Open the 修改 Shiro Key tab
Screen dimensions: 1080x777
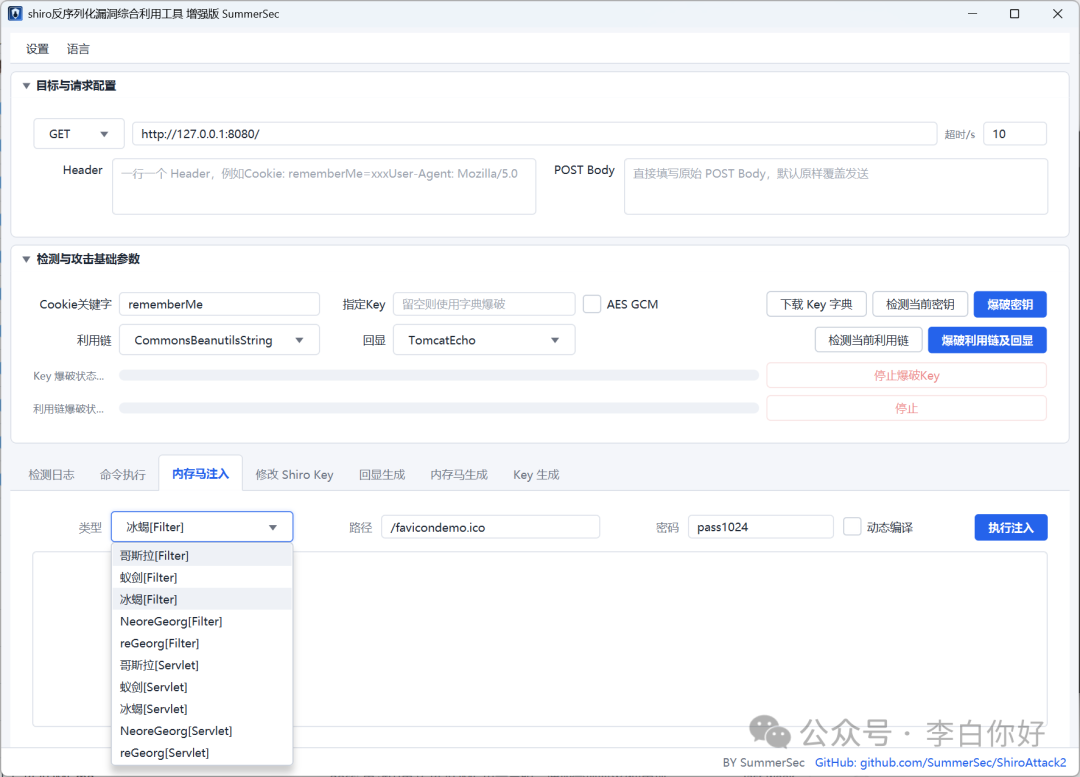point(294,475)
